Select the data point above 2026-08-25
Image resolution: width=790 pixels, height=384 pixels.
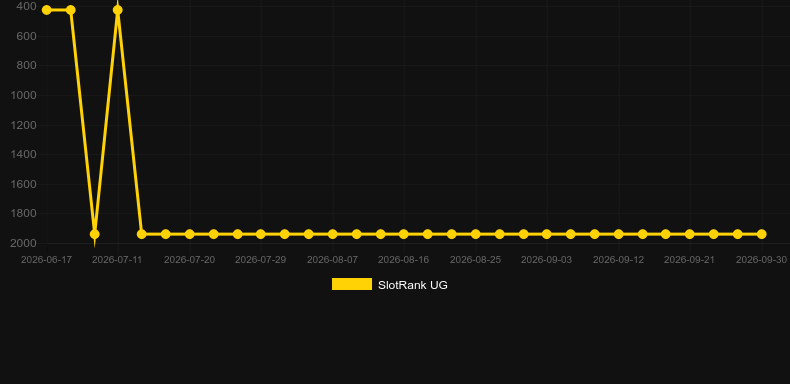tap(475, 234)
